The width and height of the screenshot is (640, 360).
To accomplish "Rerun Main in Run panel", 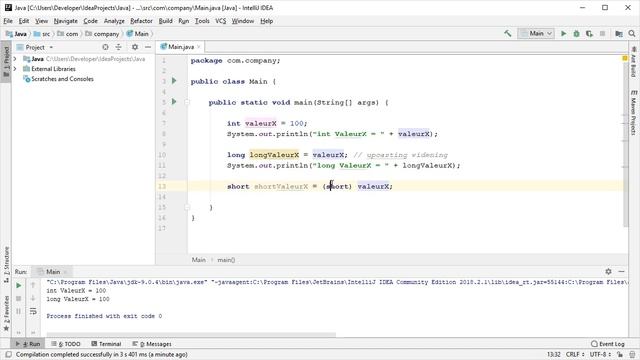I will point(19,286).
